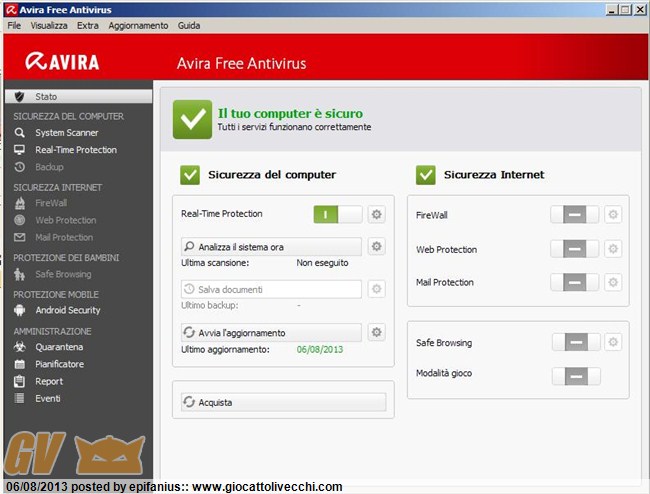Toggle the Real-Time Protection switch
This screenshot has width=650, height=494.
point(337,214)
